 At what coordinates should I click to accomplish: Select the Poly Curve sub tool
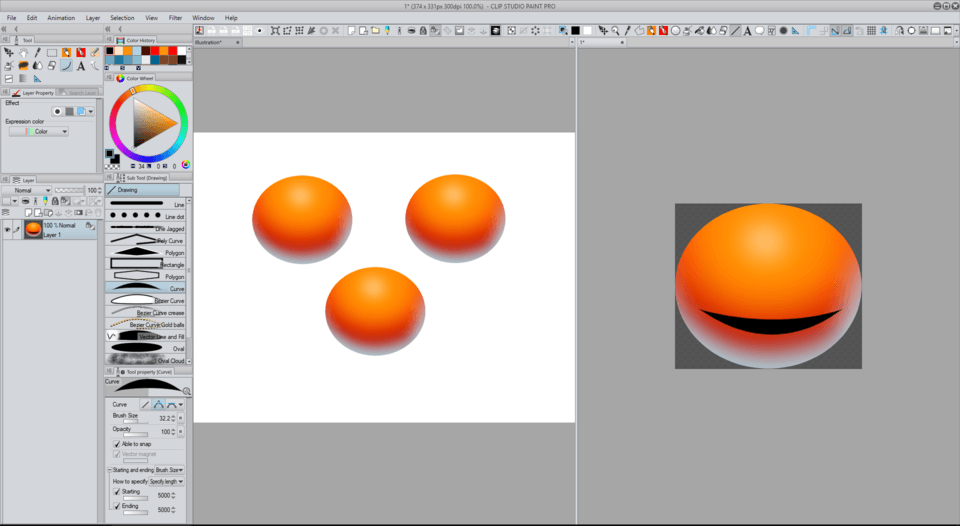[x=146, y=241]
